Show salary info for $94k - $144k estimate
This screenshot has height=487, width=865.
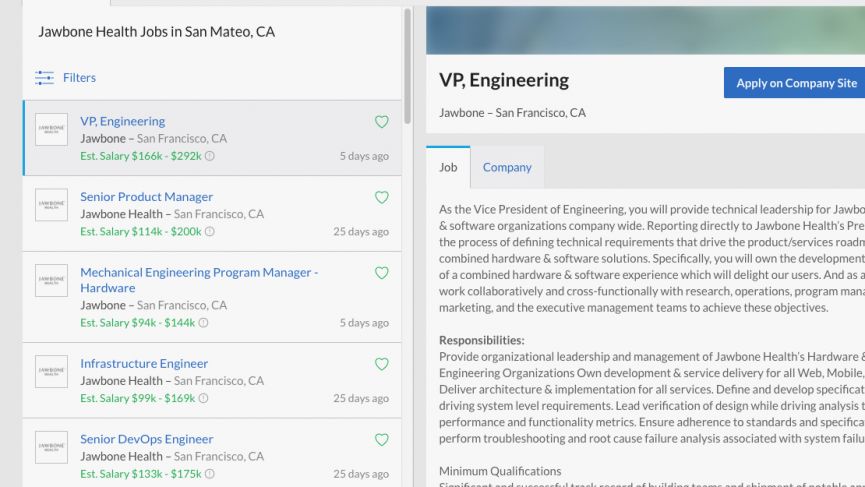(x=203, y=323)
